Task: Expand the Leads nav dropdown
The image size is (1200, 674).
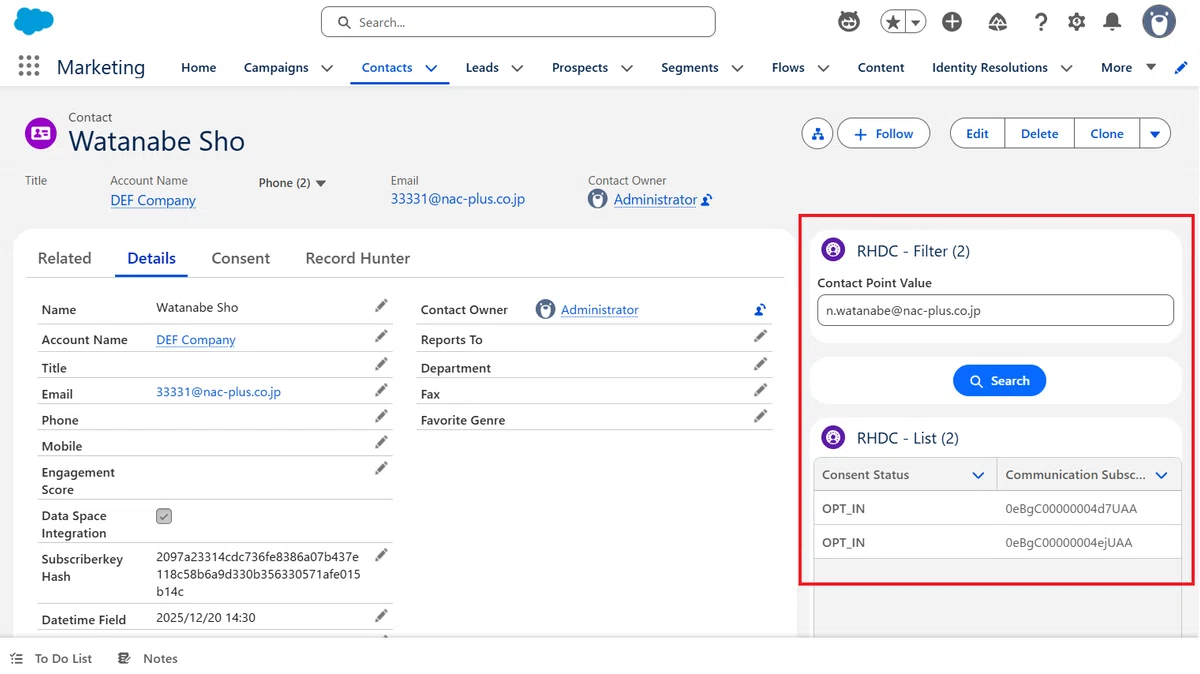Action: [x=517, y=68]
